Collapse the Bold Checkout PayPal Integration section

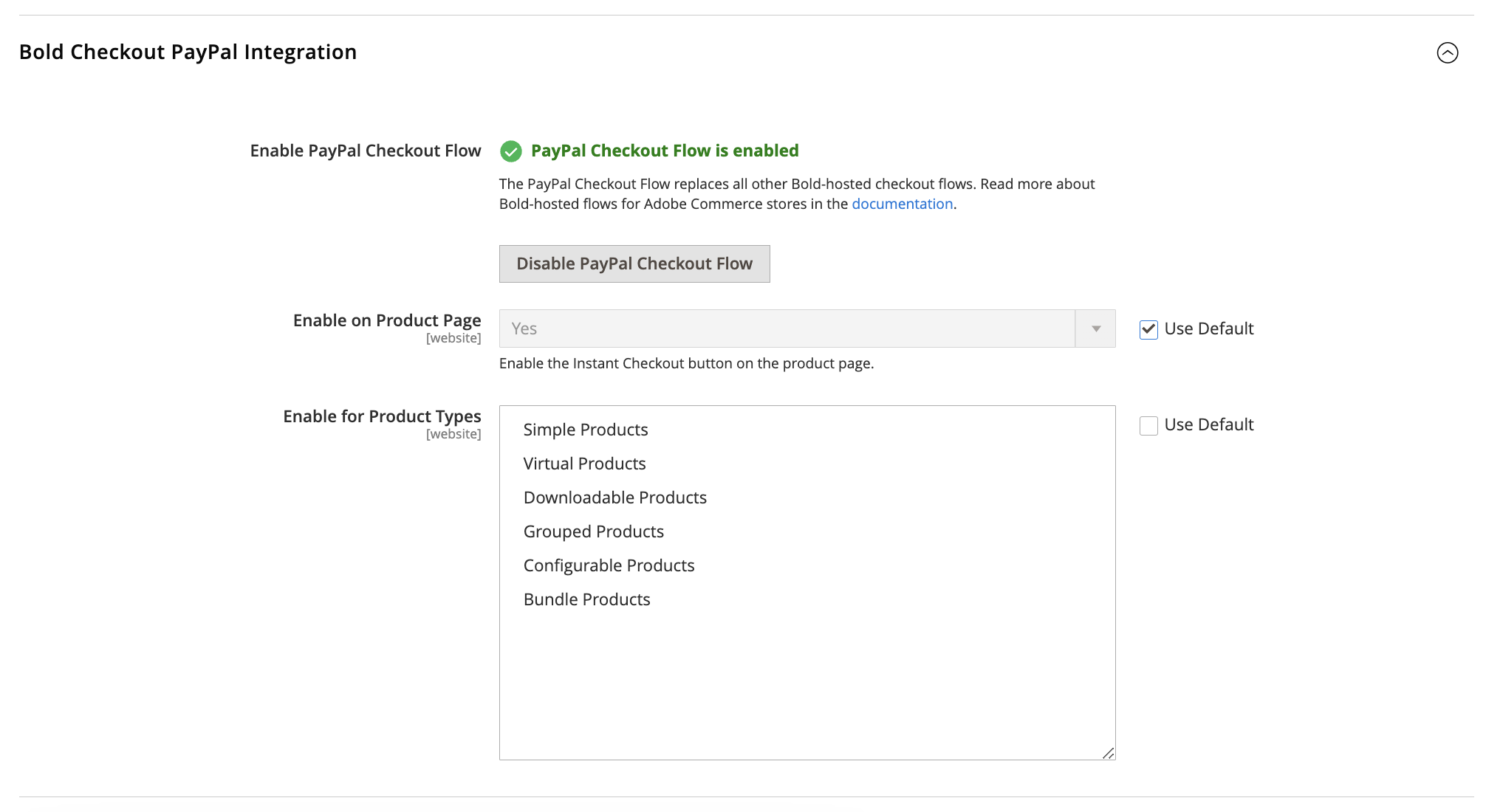[x=1448, y=52]
